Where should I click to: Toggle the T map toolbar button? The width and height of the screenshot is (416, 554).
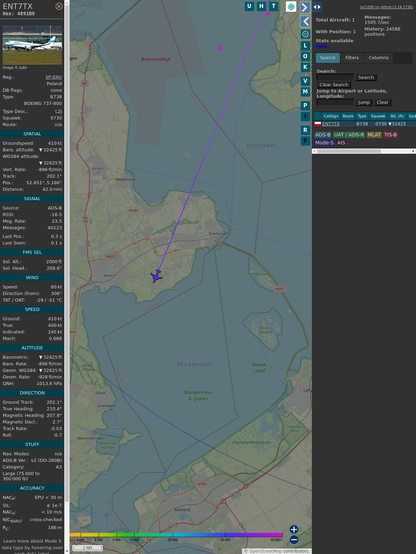pos(273,6)
